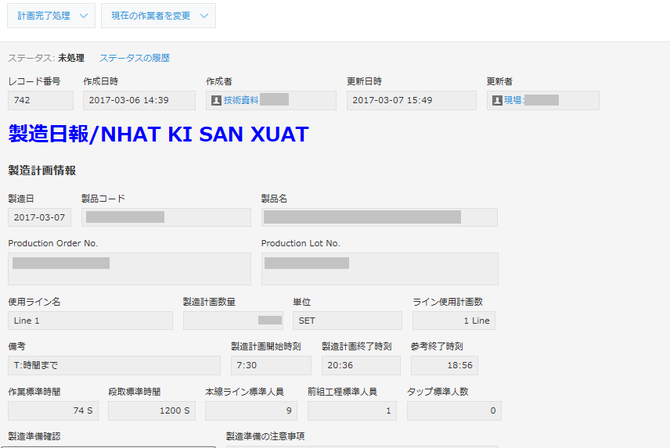This screenshot has width=670, height=448.
Task: Open the ステータスの履歴 link
Action: tap(133, 58)
